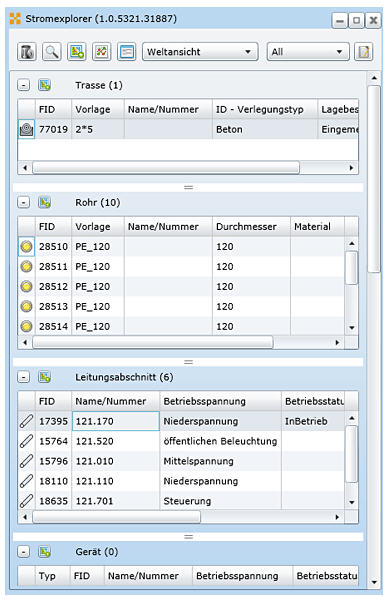Click Trasse table scroll right arrow
This screenshot has width=391, height=599.
pos(351,168)
